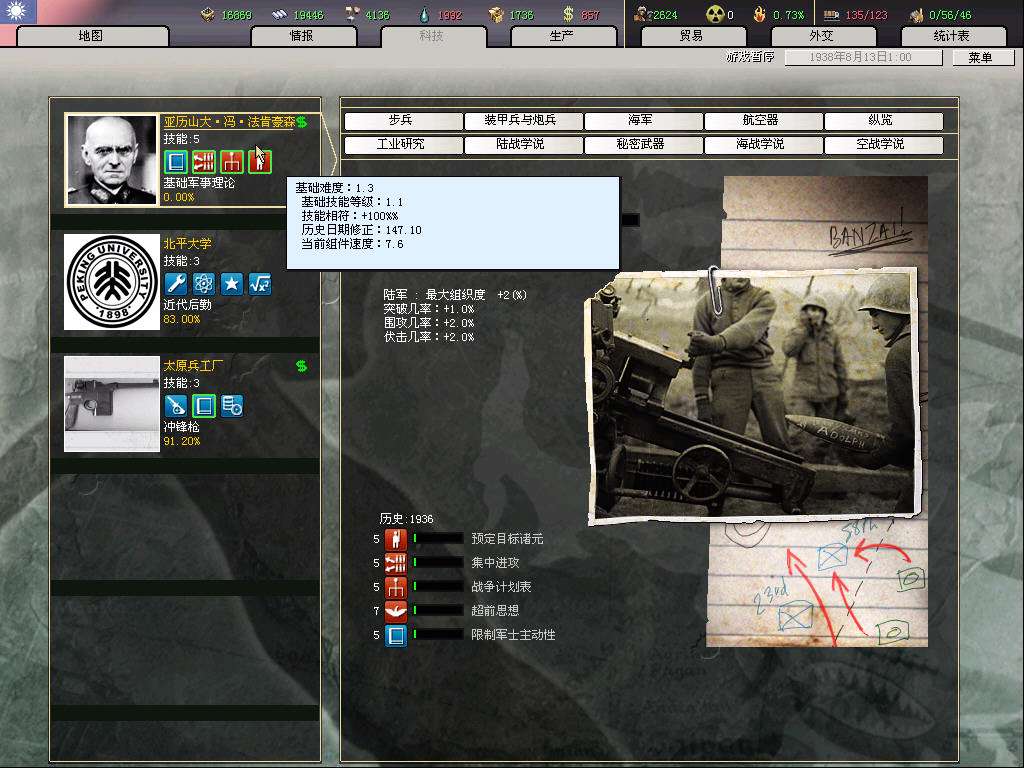
Task: Open the 空战学说 air doctrine category
Action: click(883, 145)
